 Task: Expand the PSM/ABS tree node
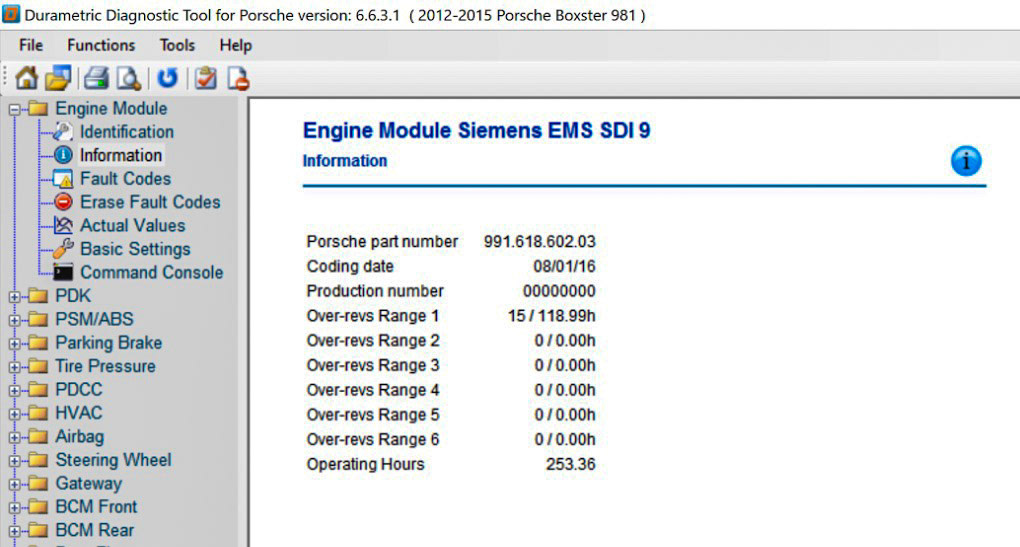14,320
